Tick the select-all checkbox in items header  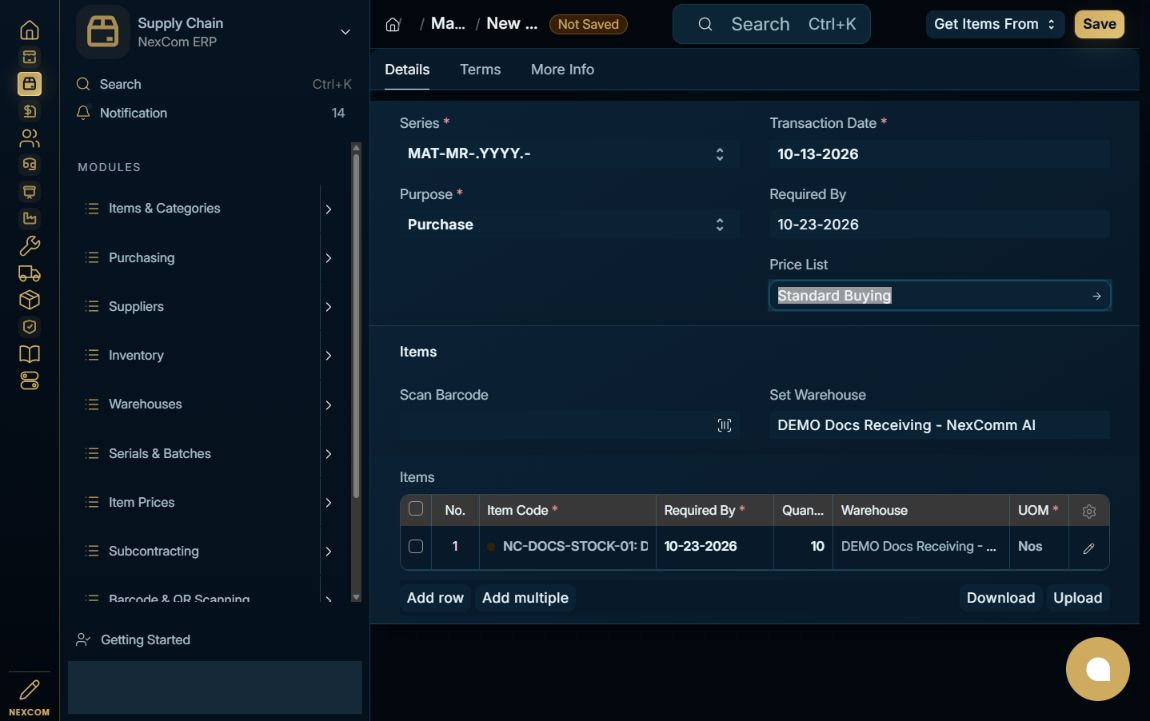(416, 509)
